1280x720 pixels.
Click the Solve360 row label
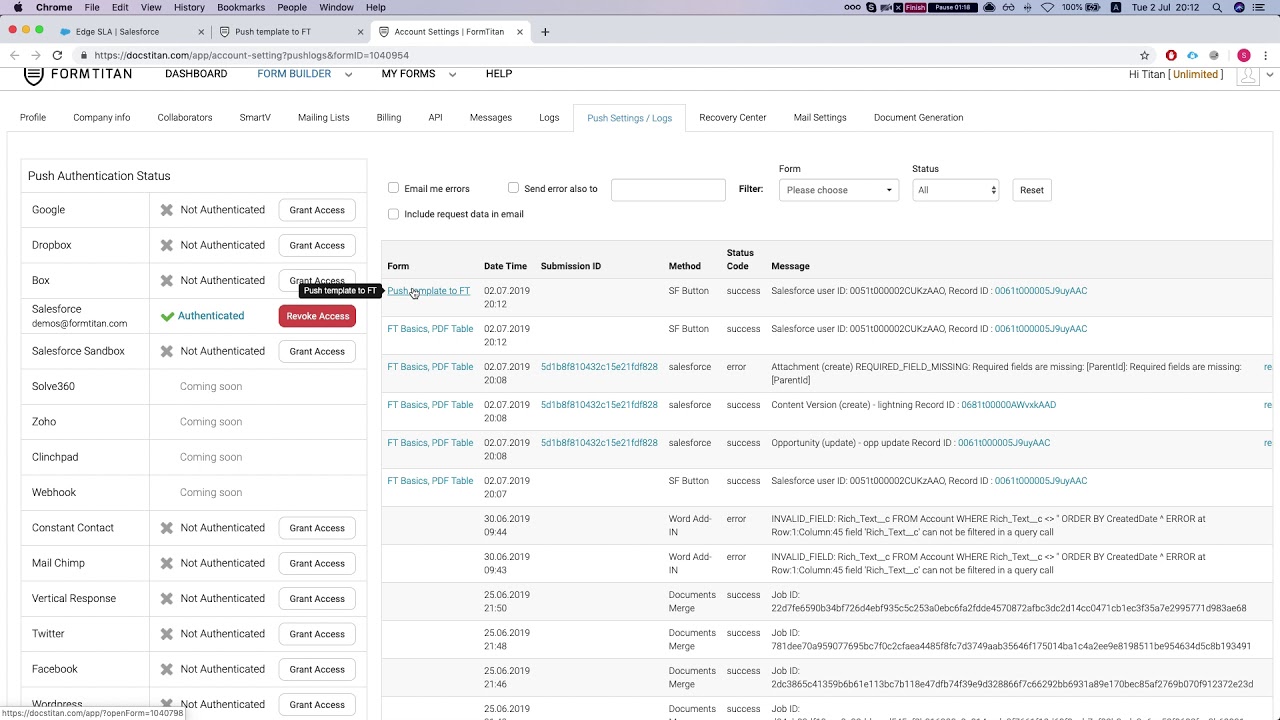point(53,386)
